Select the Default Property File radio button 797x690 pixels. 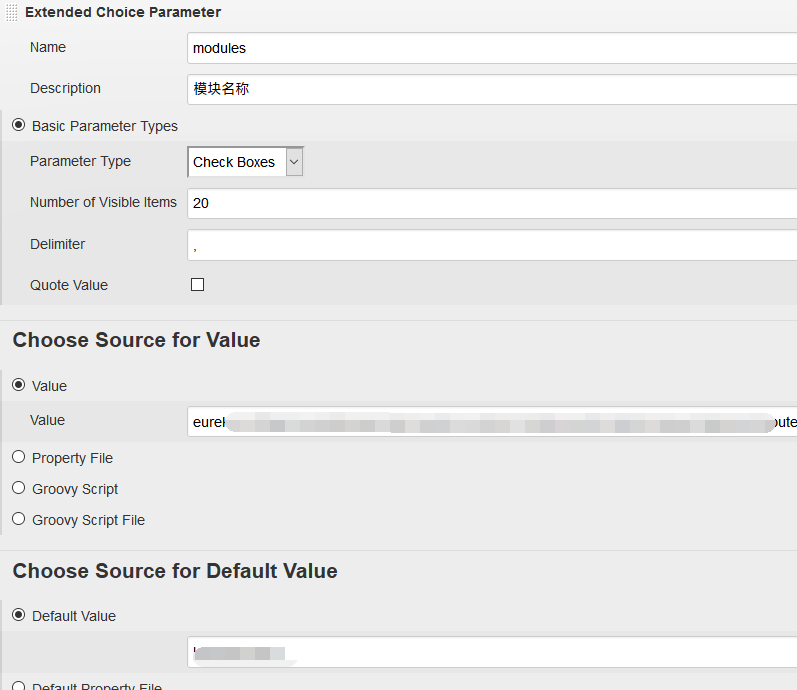click(x=18, y=686)
